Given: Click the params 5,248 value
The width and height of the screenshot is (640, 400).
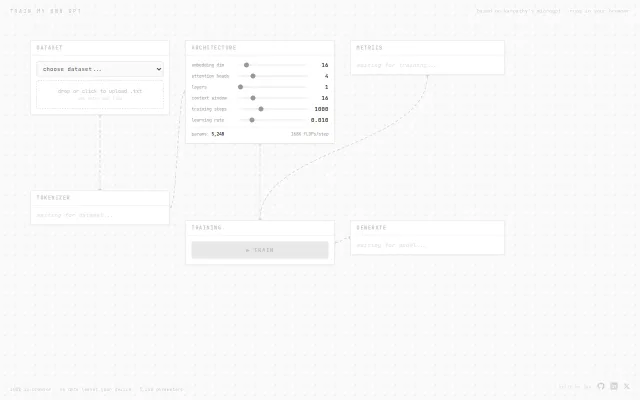Looking at the screenshot, I should click(218, 134).
